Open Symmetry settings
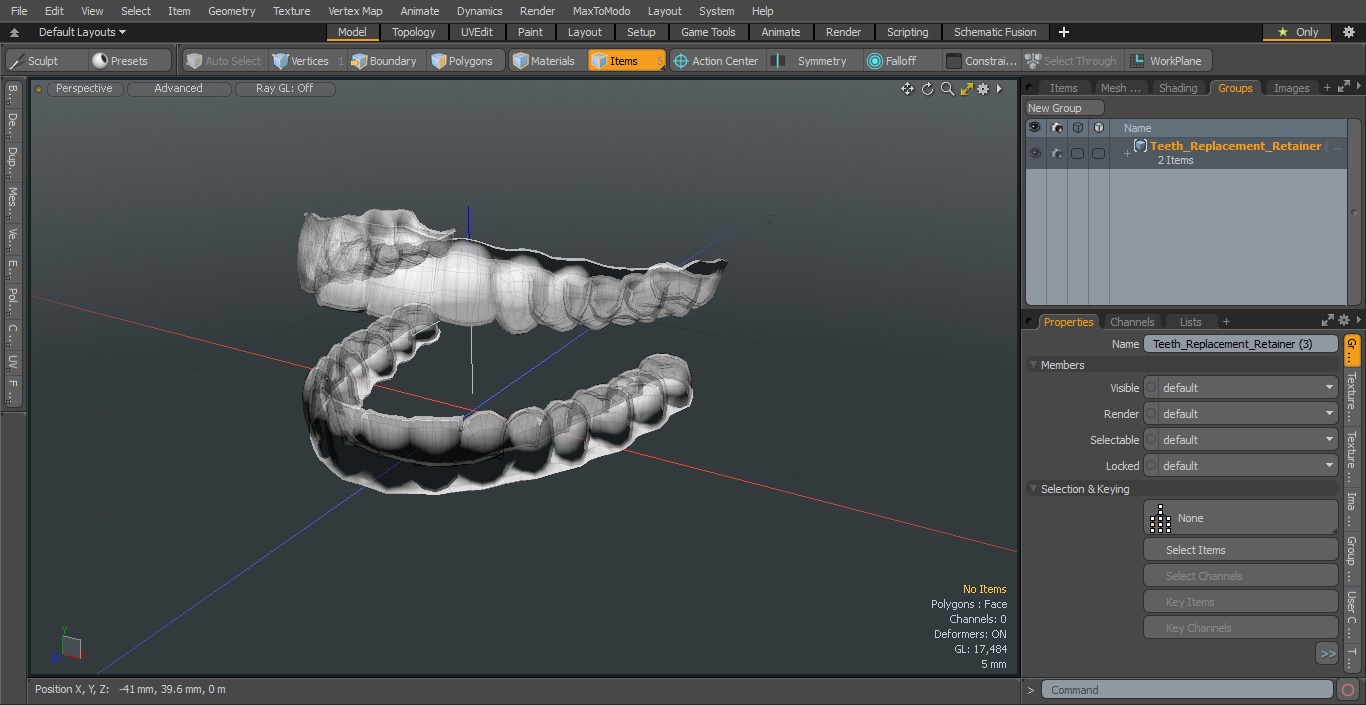Screen dimensions: 1366x705 click(813, 61)
